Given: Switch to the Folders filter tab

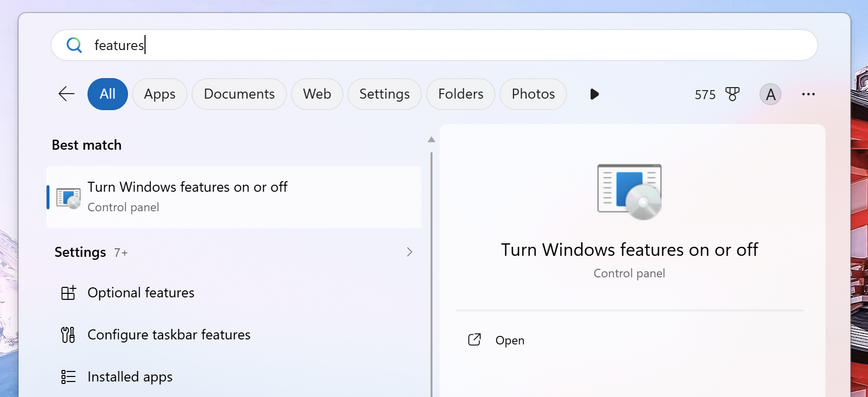Looking at the screenshot, I should 461,94.
